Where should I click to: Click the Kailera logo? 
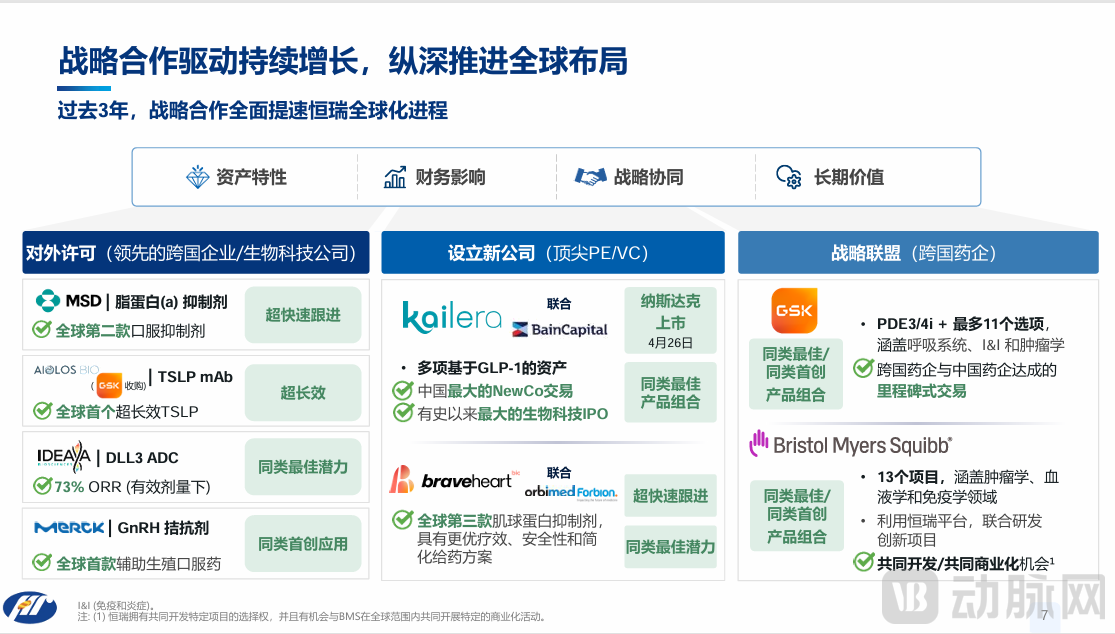tap(452, 317)
